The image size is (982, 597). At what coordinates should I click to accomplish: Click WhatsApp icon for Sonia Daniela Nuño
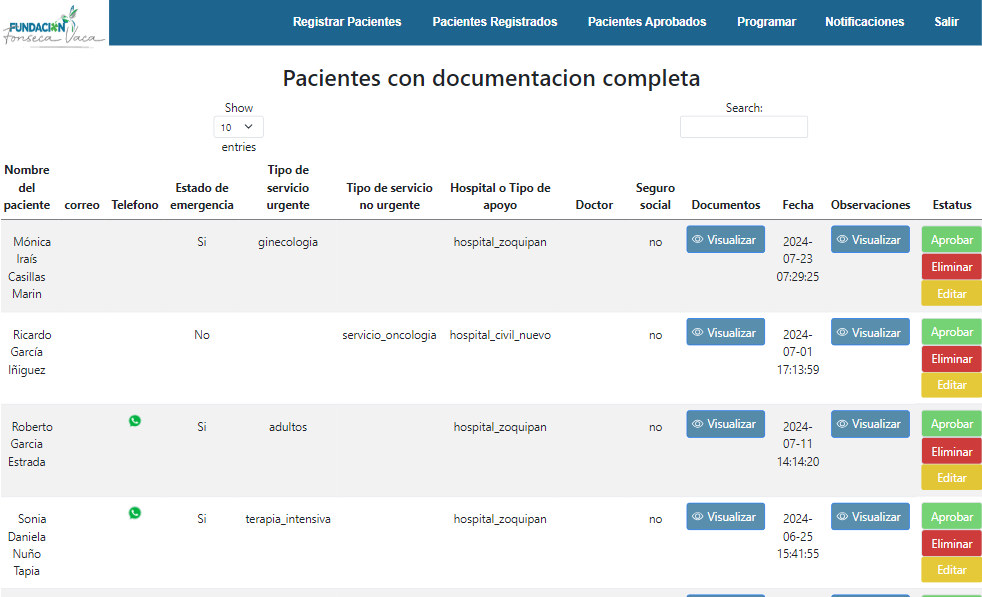click(x=135, y=513)
